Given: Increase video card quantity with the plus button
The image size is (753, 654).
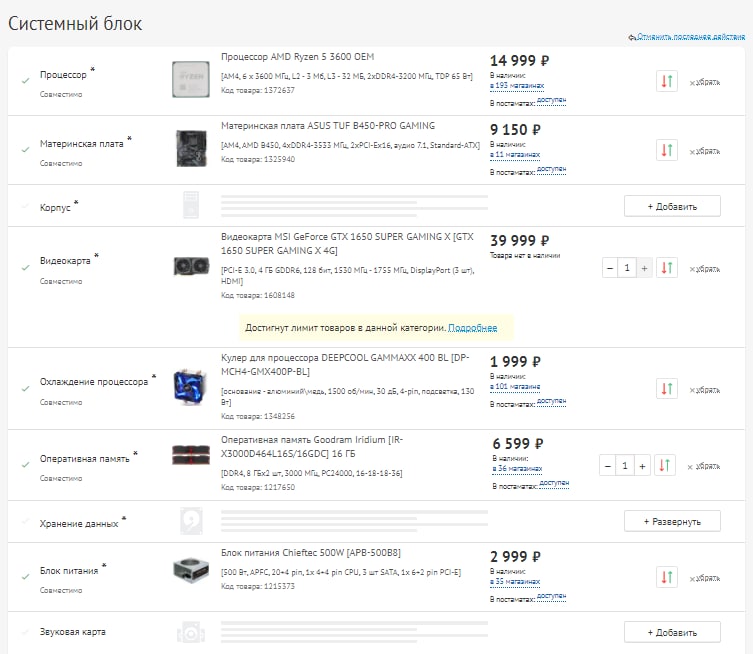Looking at the screenshot, I should pyautogui.click(x=644, y=268).
